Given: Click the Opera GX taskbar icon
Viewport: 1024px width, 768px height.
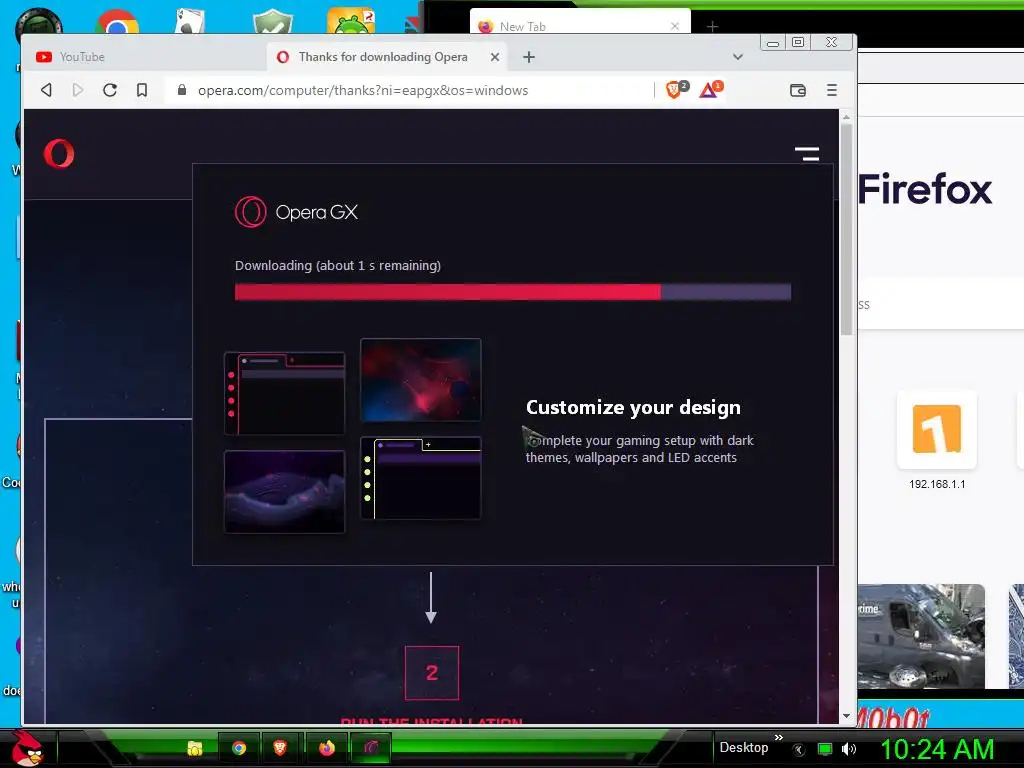Looking at the screenshot, I should pyautogui.click(x=371, y=748).
